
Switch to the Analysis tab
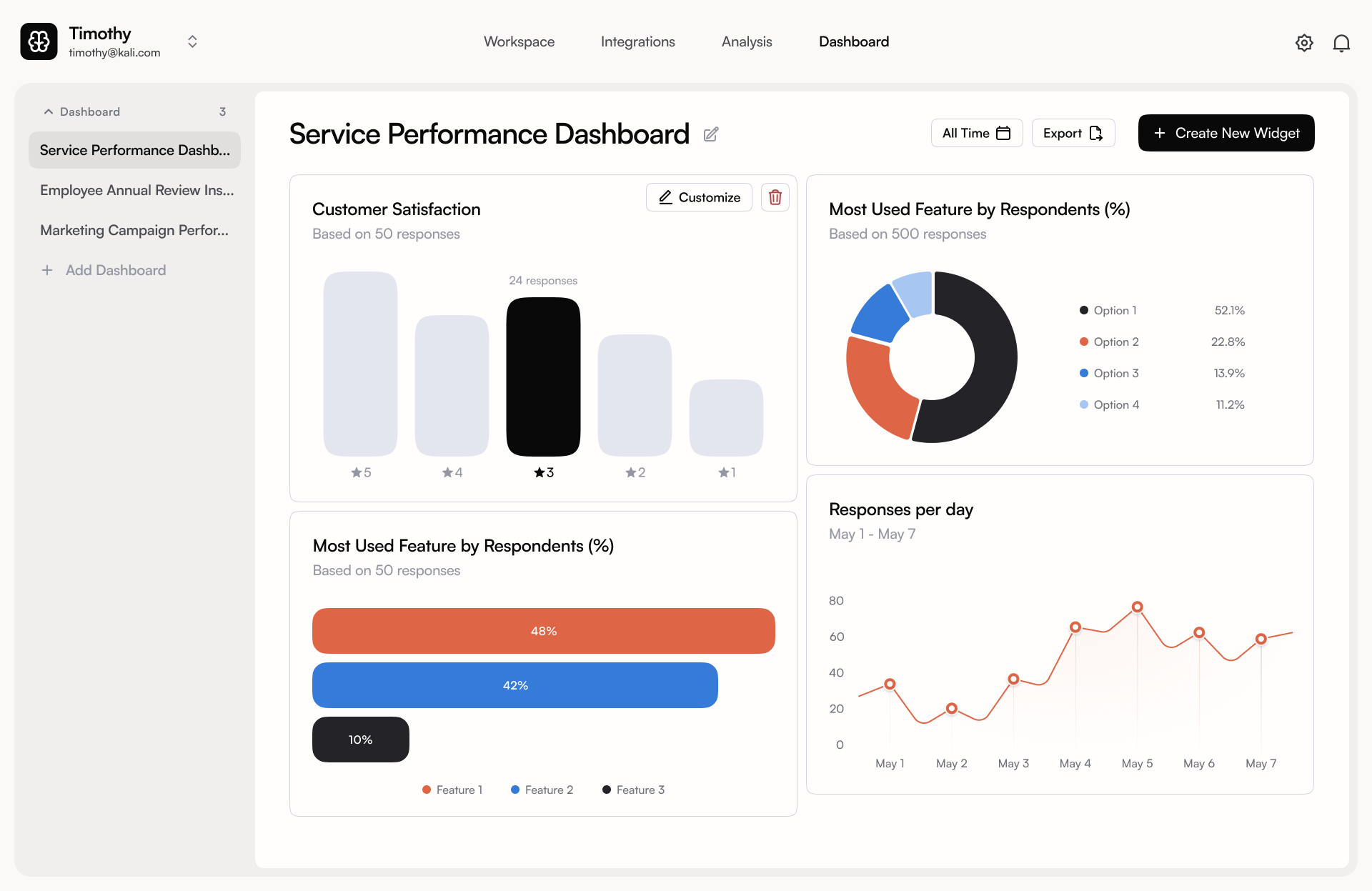[747, 41]
